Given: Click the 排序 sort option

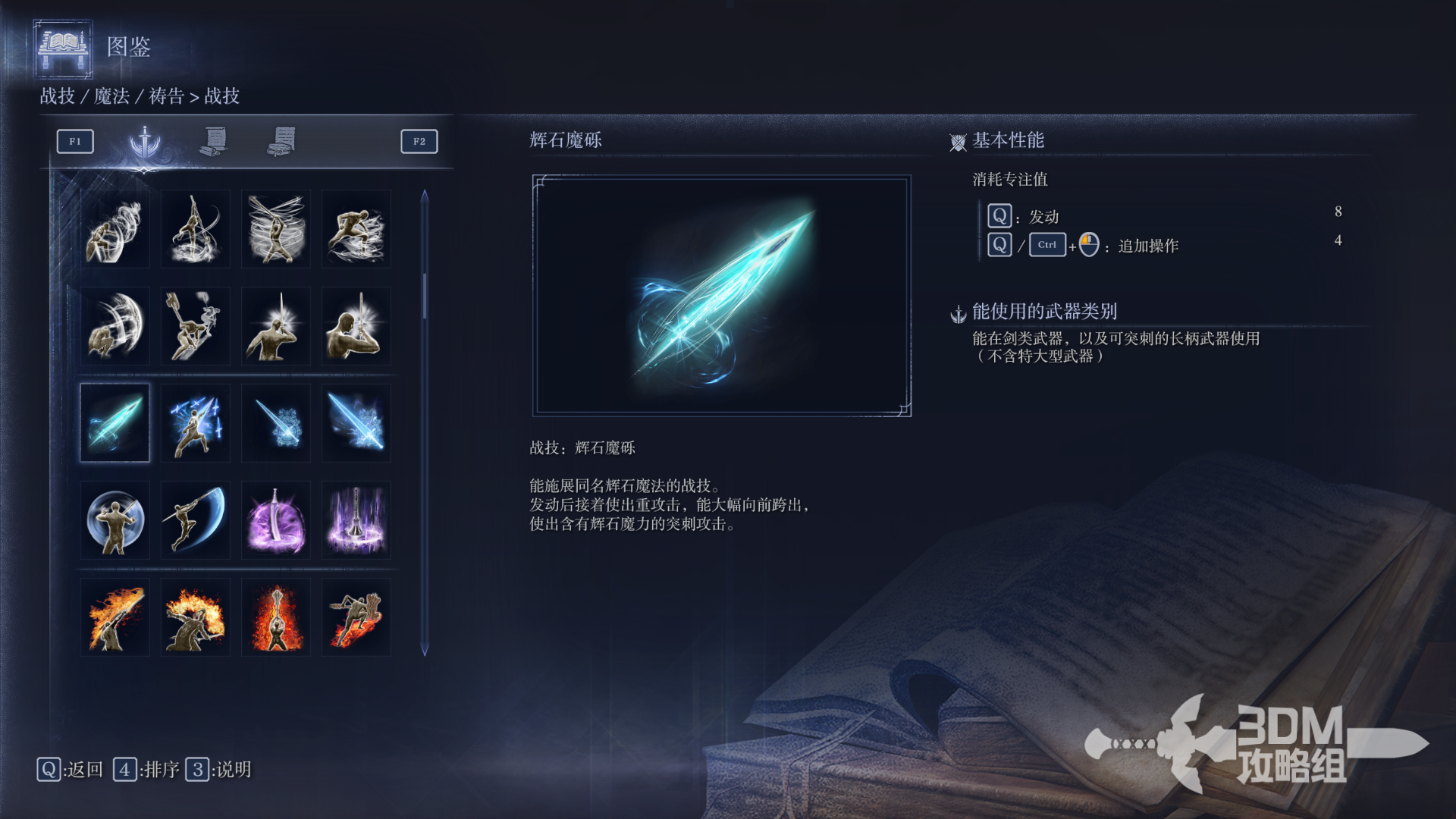Looking at the screenshot, I should pyautogui.click(x=146, y=770).
